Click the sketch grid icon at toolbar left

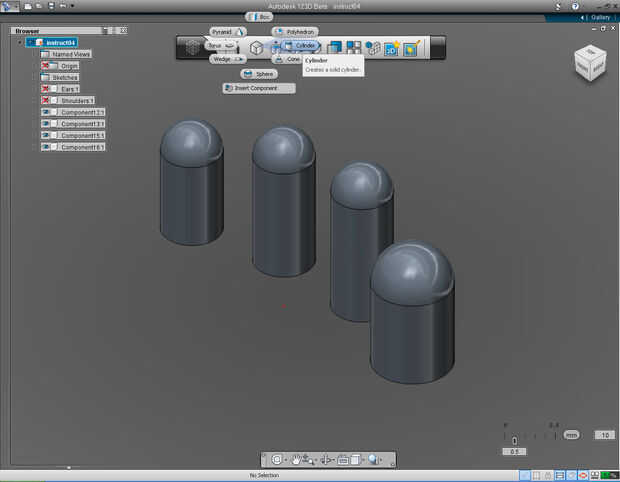192,48
